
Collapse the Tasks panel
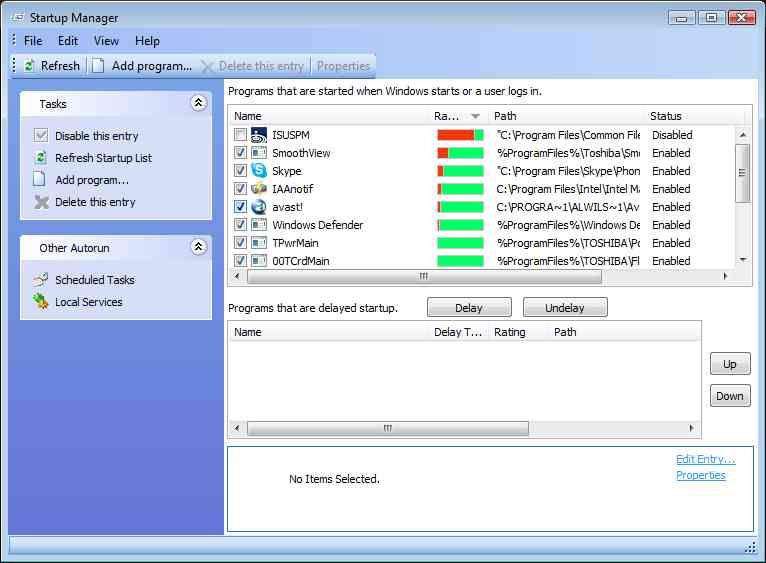tap(198, 103)
